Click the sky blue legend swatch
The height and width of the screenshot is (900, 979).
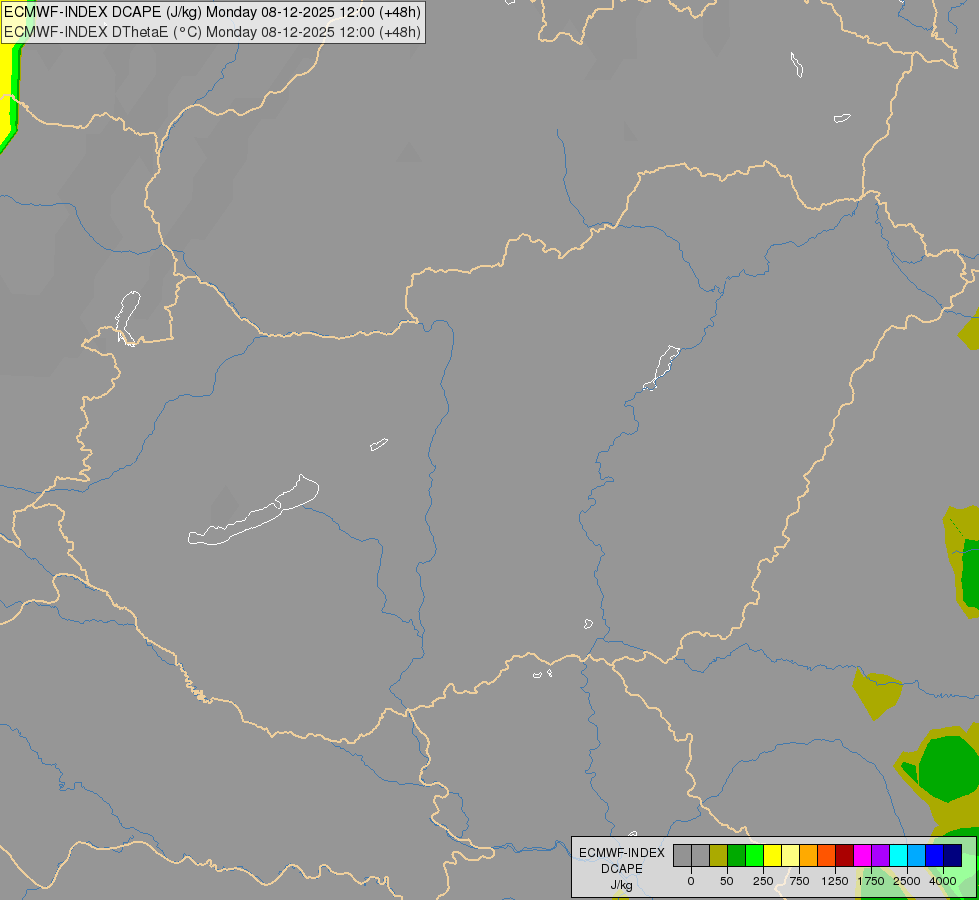917,856
